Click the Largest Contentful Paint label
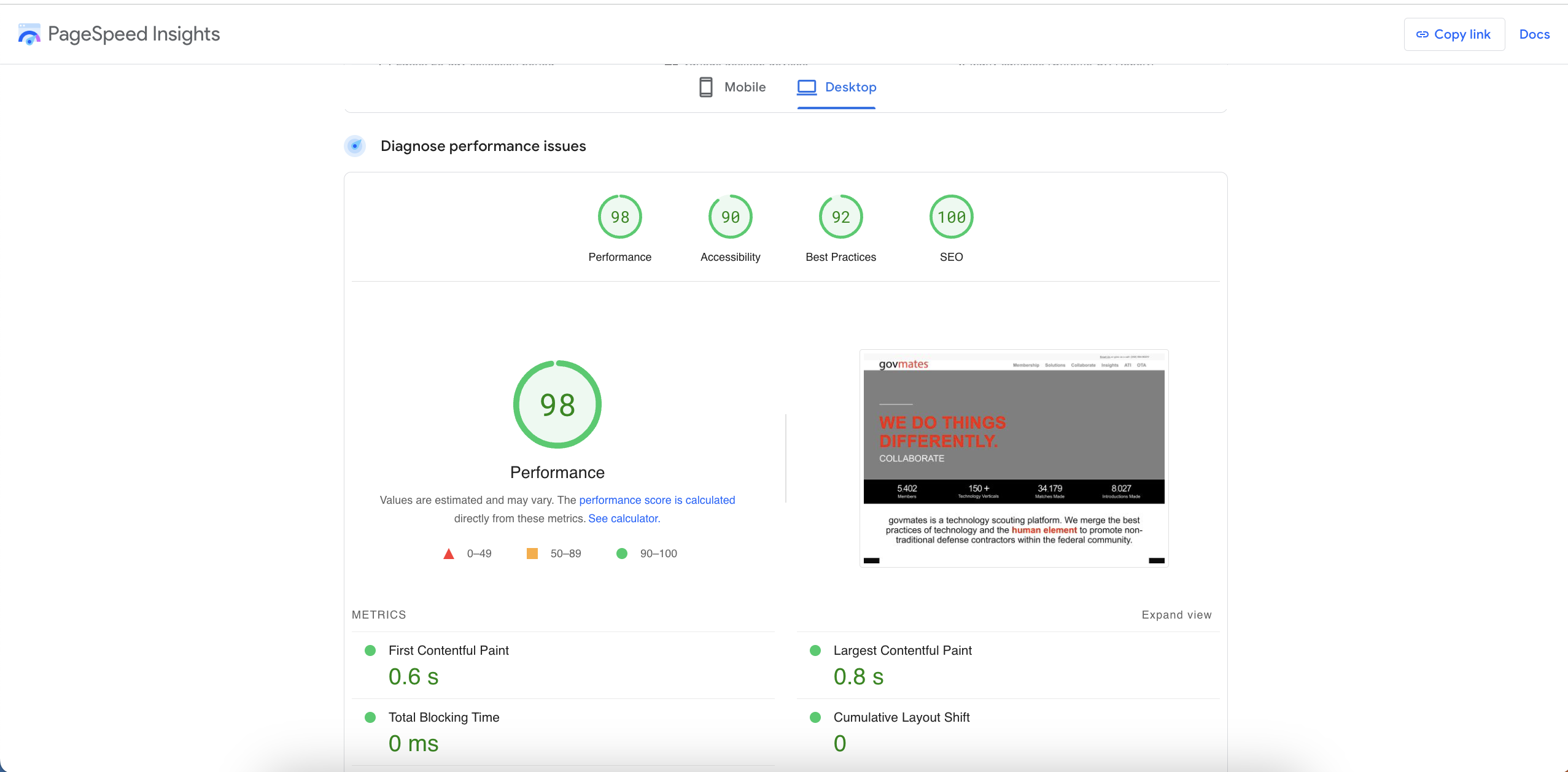1568x772 pixels. pos(902,650)
